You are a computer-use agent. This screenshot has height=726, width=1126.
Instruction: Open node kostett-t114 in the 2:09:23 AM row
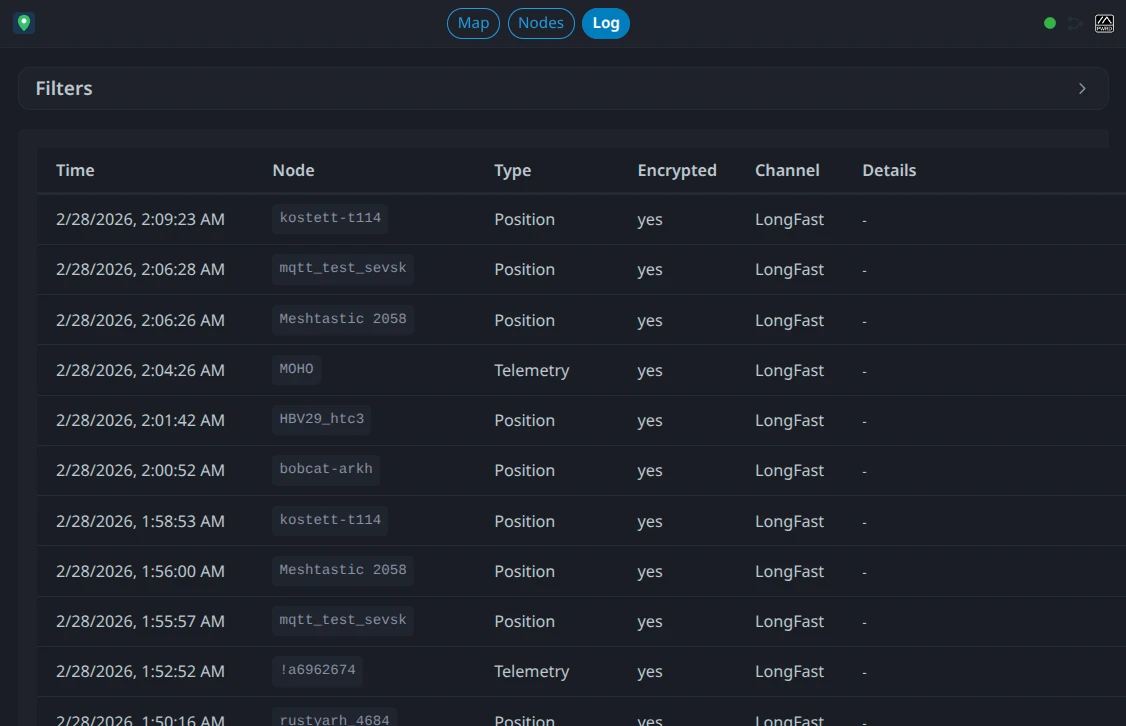point(330,218)
